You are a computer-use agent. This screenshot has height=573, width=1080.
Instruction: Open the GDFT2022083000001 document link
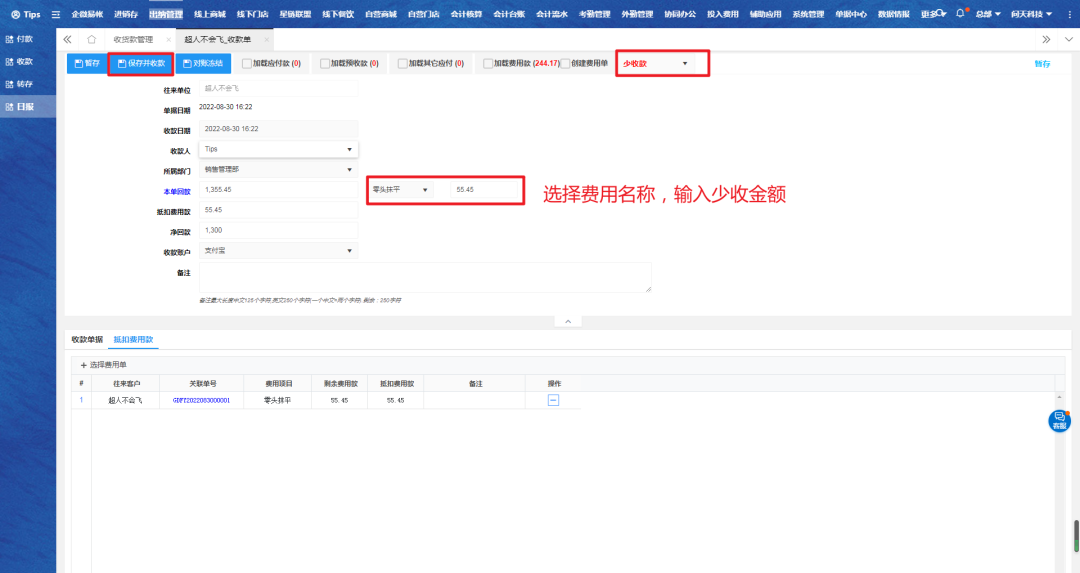[x=201, y=400]
